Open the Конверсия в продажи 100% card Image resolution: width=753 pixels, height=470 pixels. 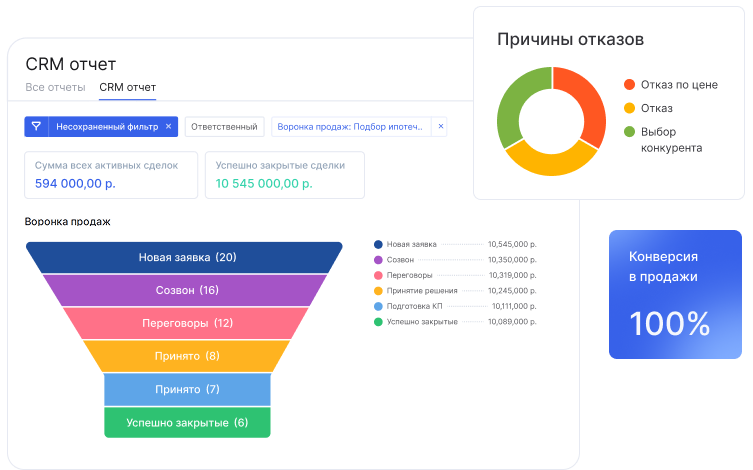click(x=676, y=294)
